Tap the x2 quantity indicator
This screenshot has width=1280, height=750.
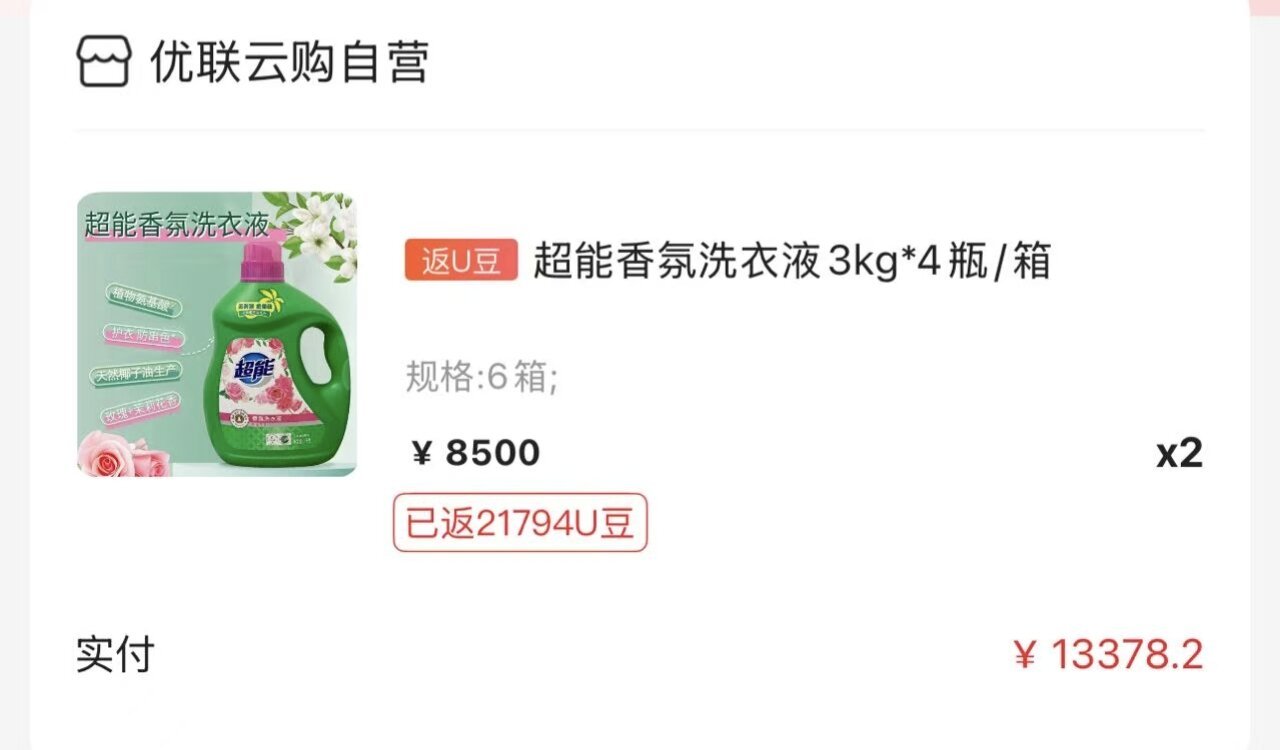1179,453
